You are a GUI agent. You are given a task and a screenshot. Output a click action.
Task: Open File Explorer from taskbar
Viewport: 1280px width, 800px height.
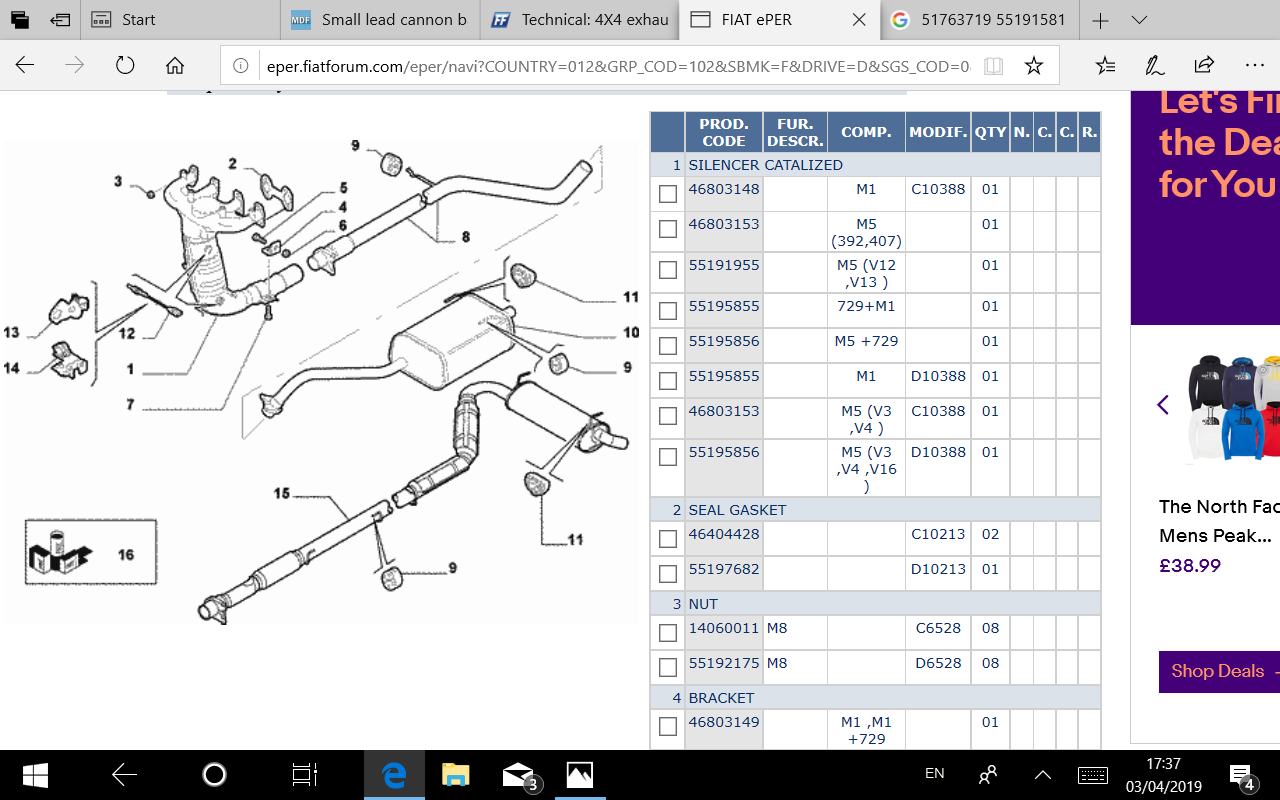tap(456, 775)
